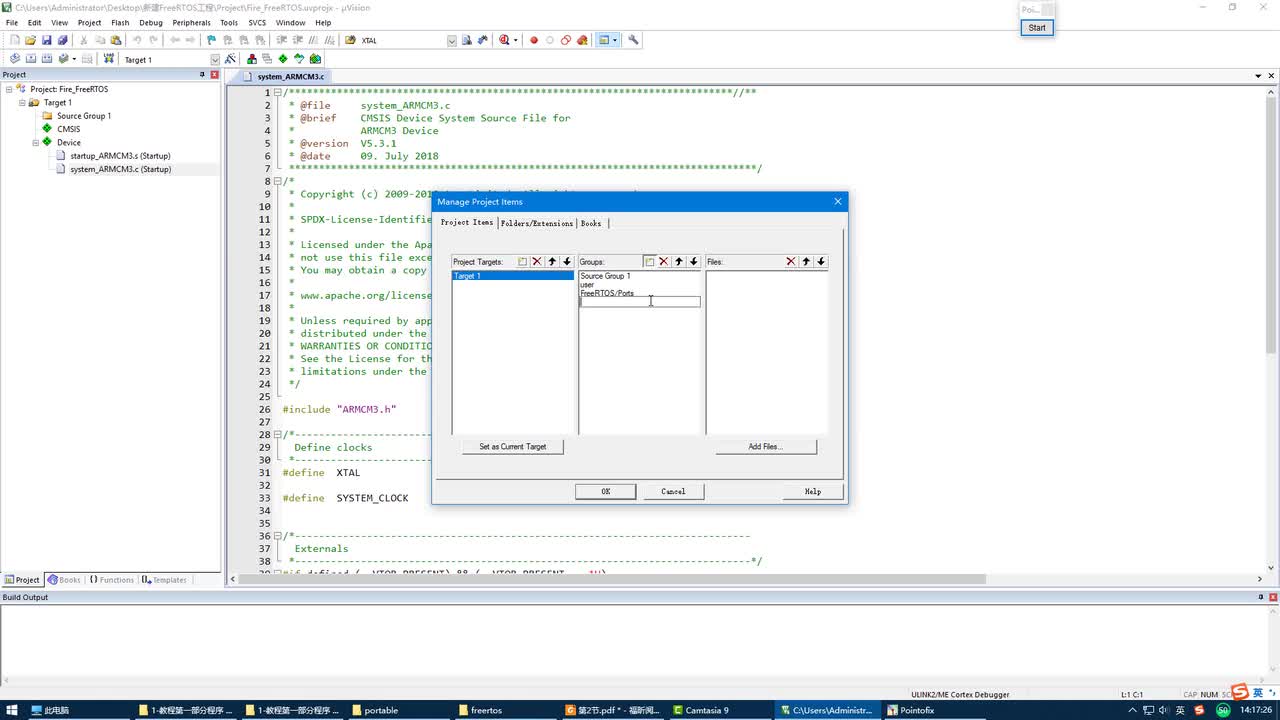This screenshot has width=1280, height=720.
Task: Open the Target 1 selection dropdown
Action: 214,59
